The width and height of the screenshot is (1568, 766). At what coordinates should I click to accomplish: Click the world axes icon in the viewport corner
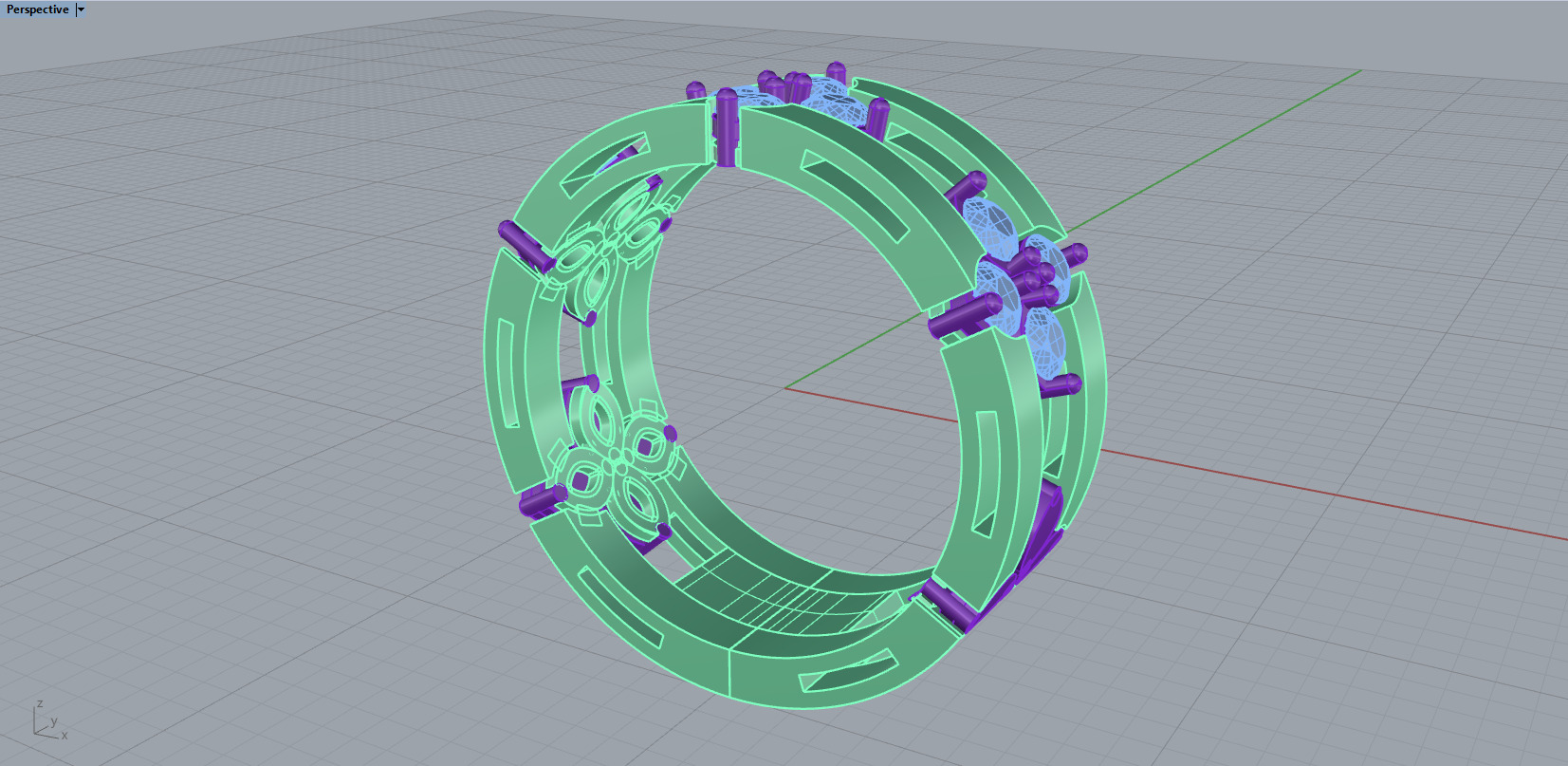[50, 721]
